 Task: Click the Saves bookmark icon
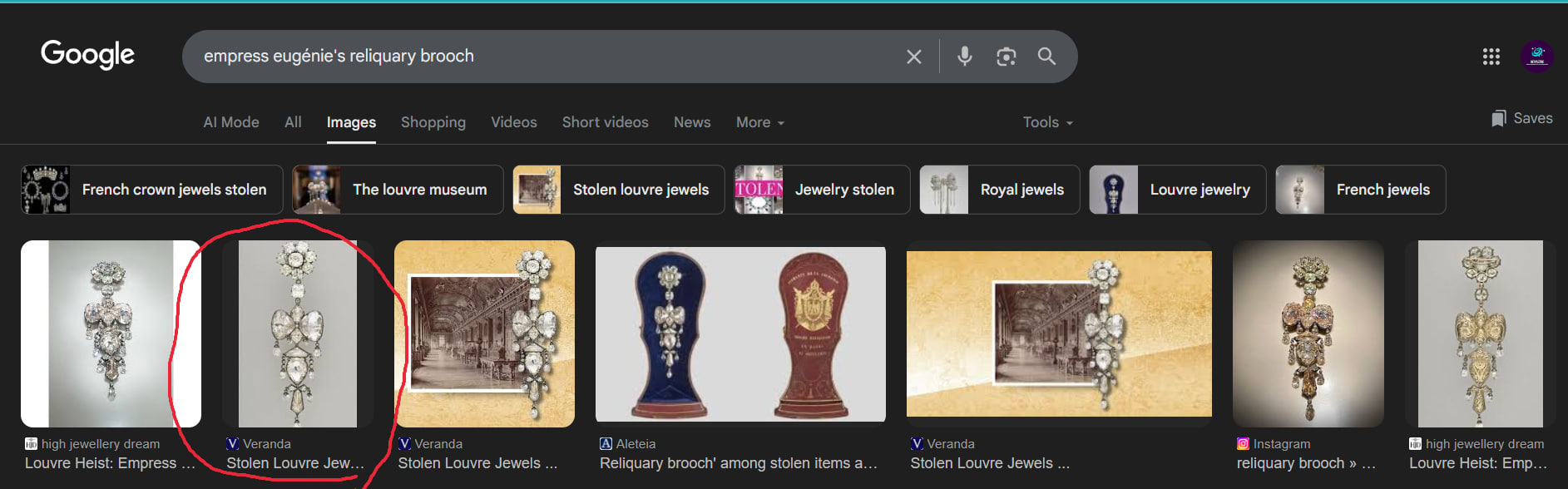tap(1499, 119)
